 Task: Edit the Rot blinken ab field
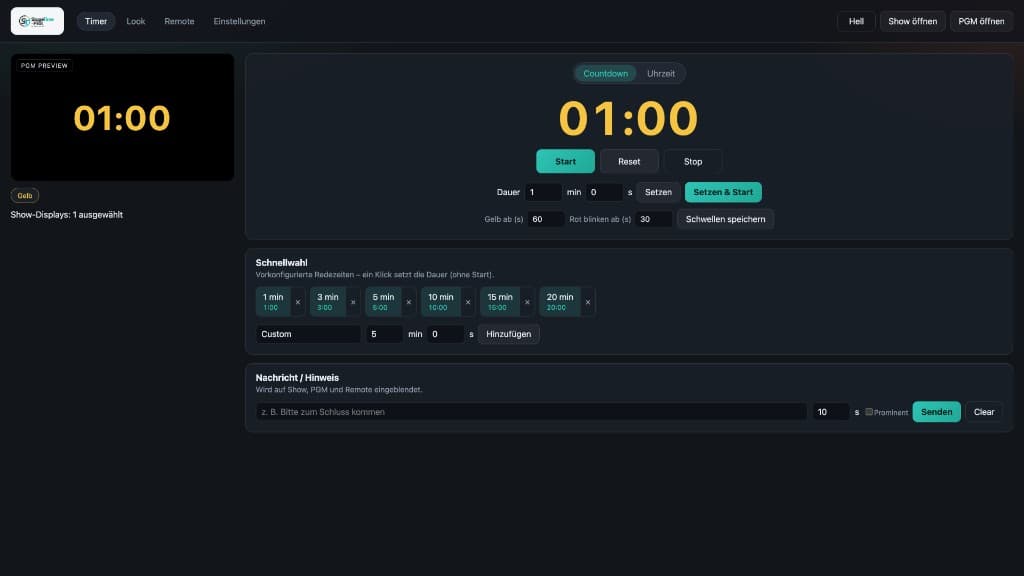tap(654, 219)
